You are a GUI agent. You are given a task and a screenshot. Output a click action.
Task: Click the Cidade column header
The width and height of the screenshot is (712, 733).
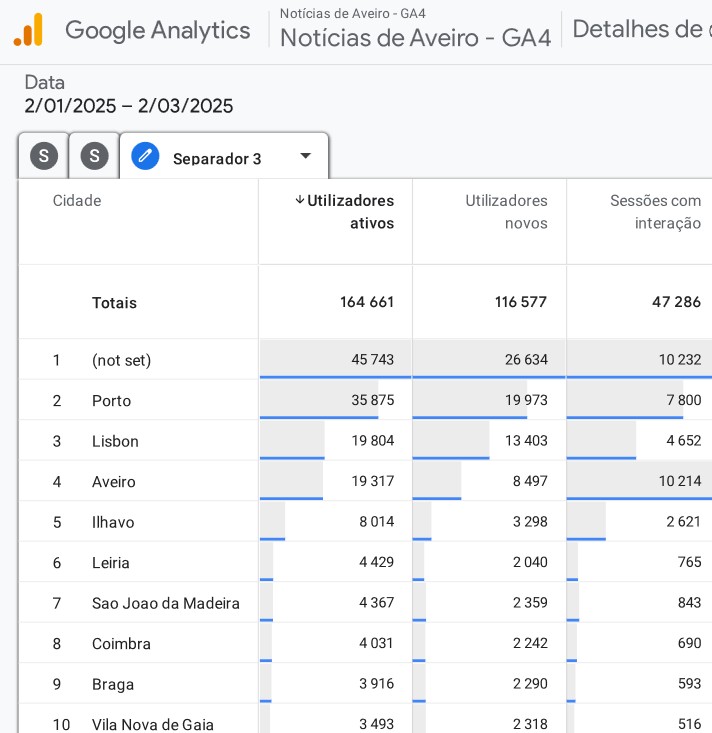click(x=77, y=201)
